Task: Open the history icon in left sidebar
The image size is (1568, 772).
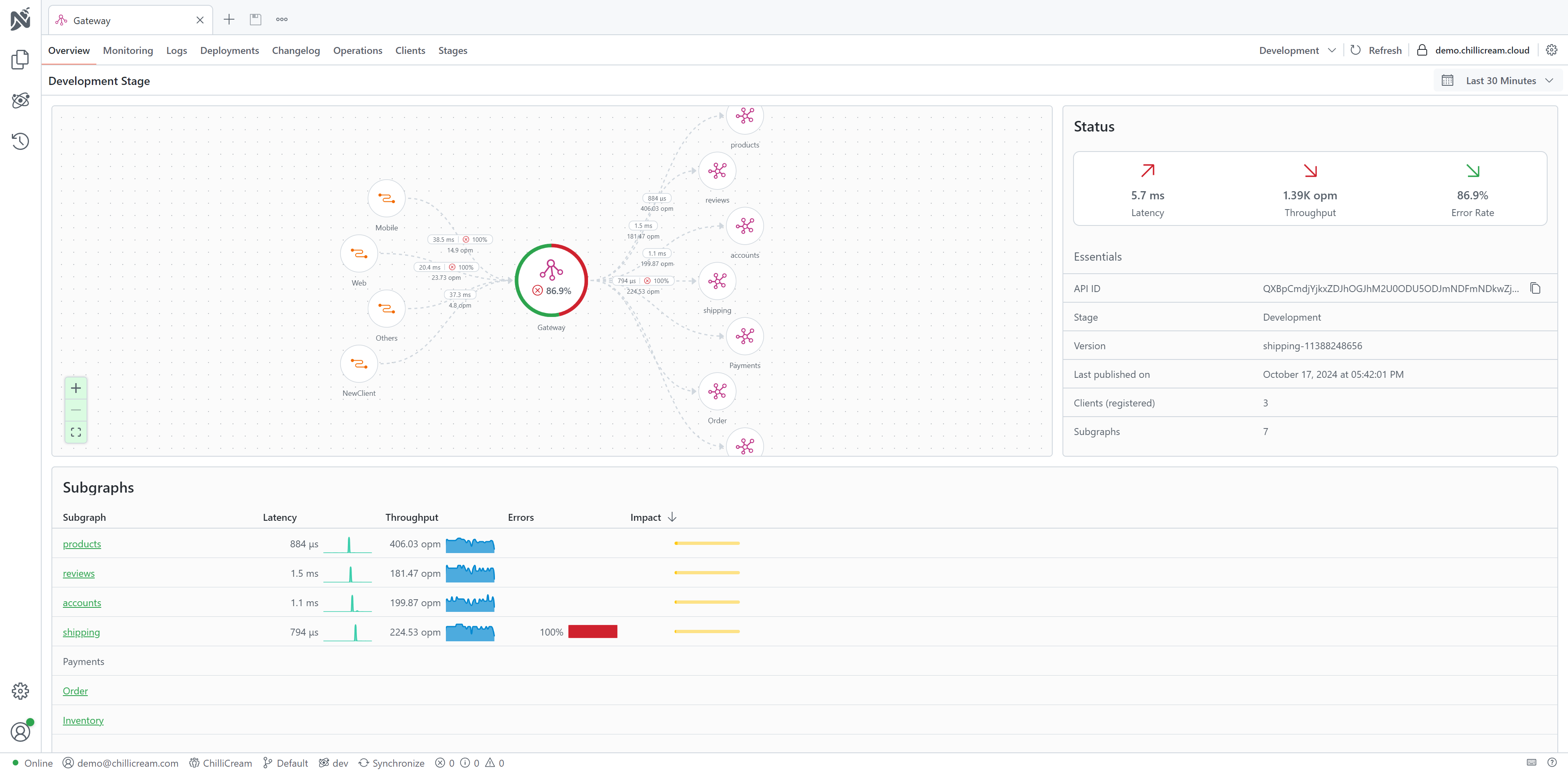Action: click(x=20, y=141)
